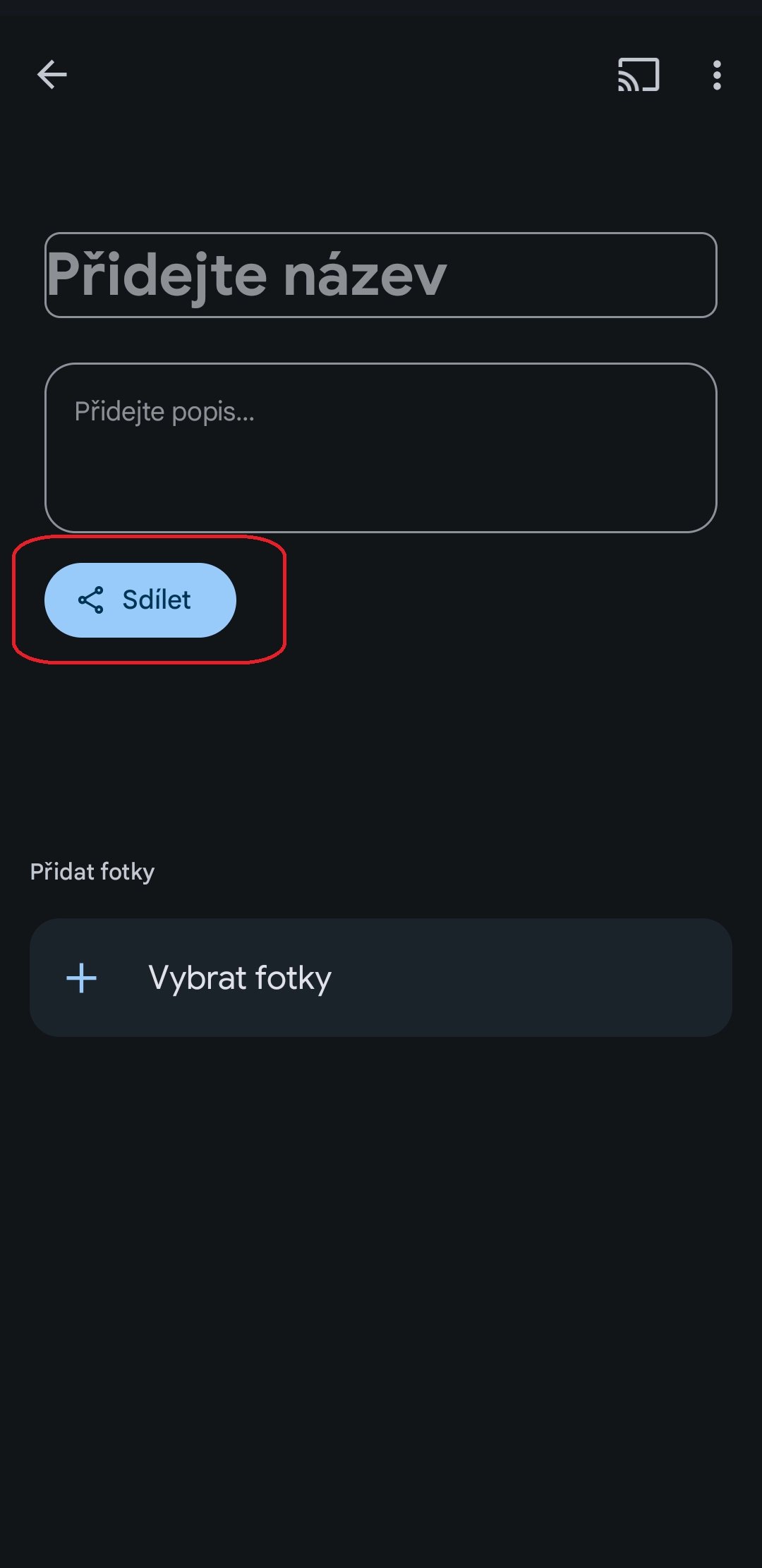Viewport: 762px width, 1568px height.
Task: Click the Vybrat fotky label text
Action: coord(240,978)
